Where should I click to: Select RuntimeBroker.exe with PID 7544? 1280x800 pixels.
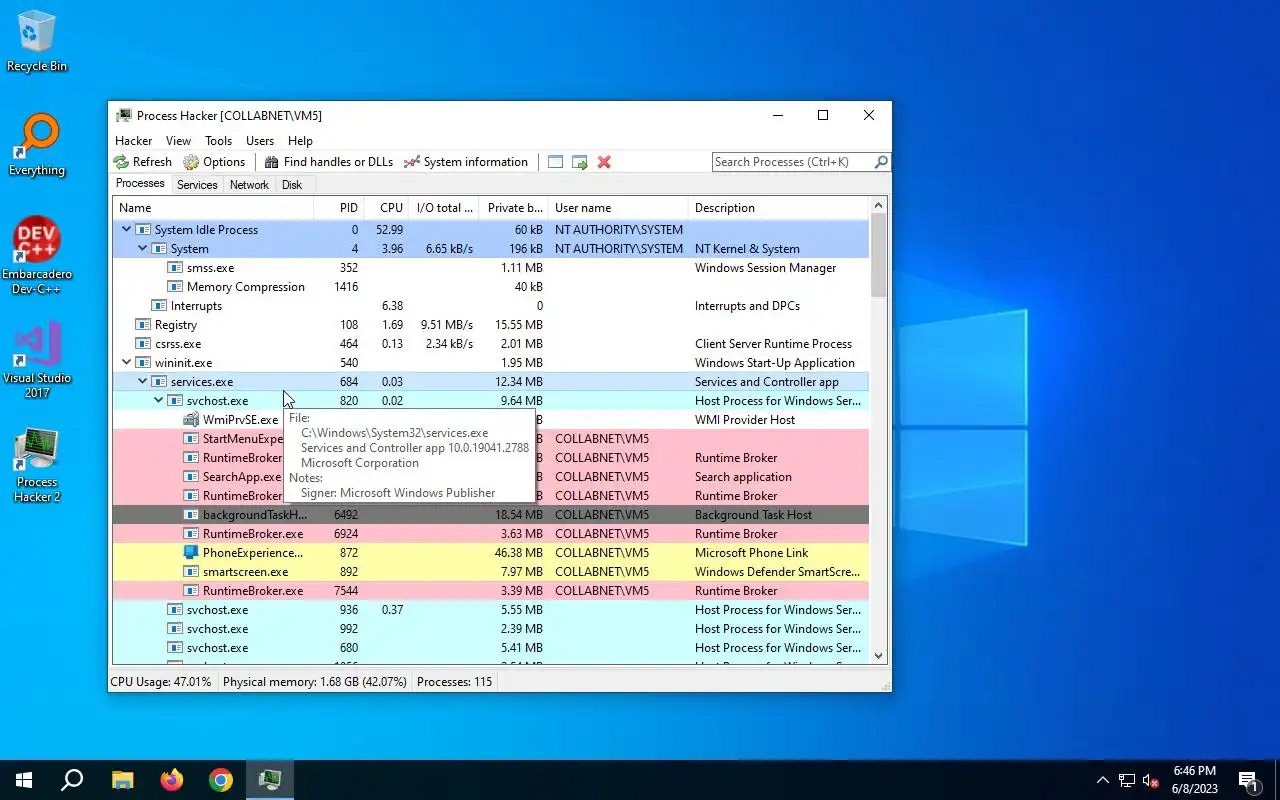491,591
